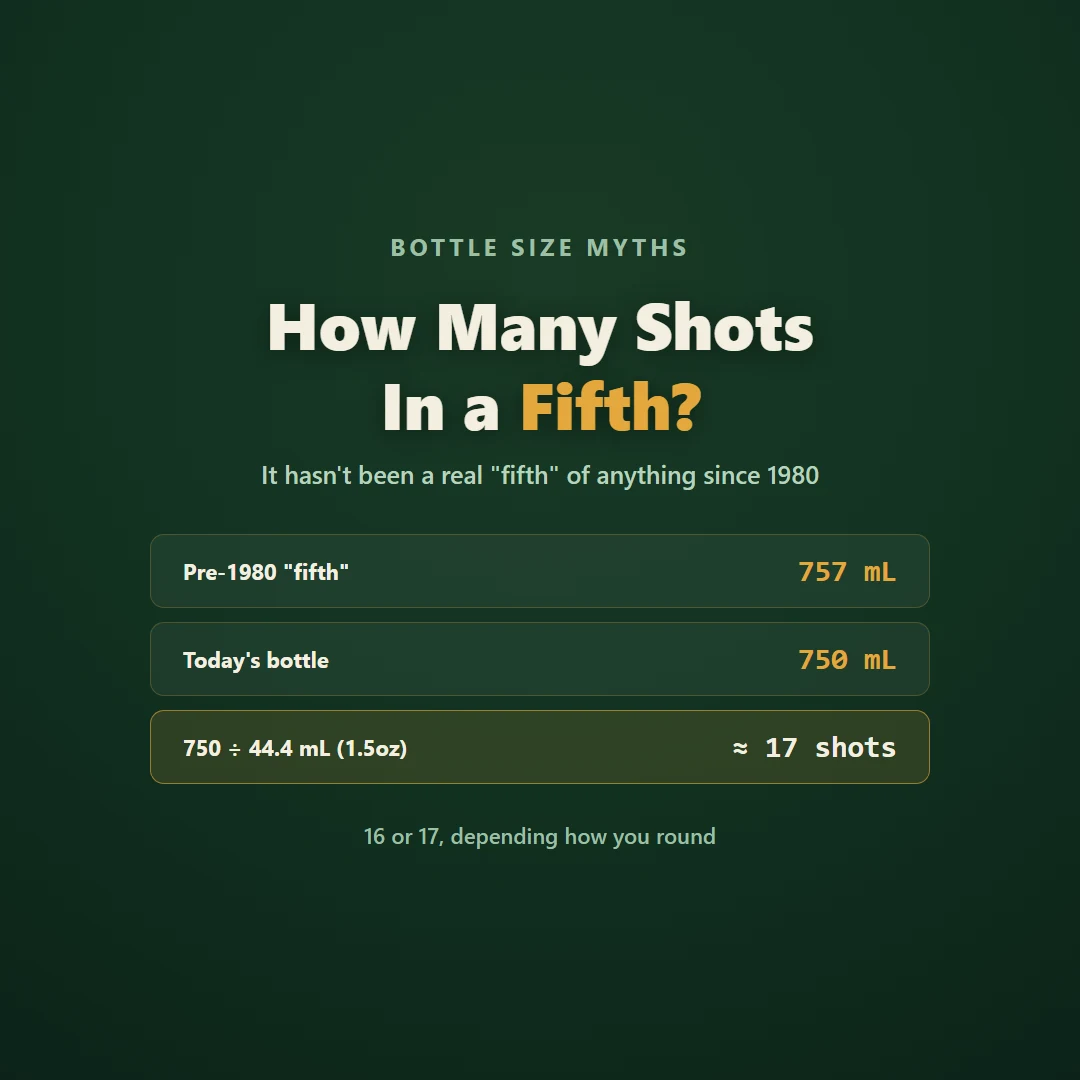Click the "Pre-1980 "fifth"" label text
The height and width of the screenshot is (1080, 1080).
click(266, 572)
